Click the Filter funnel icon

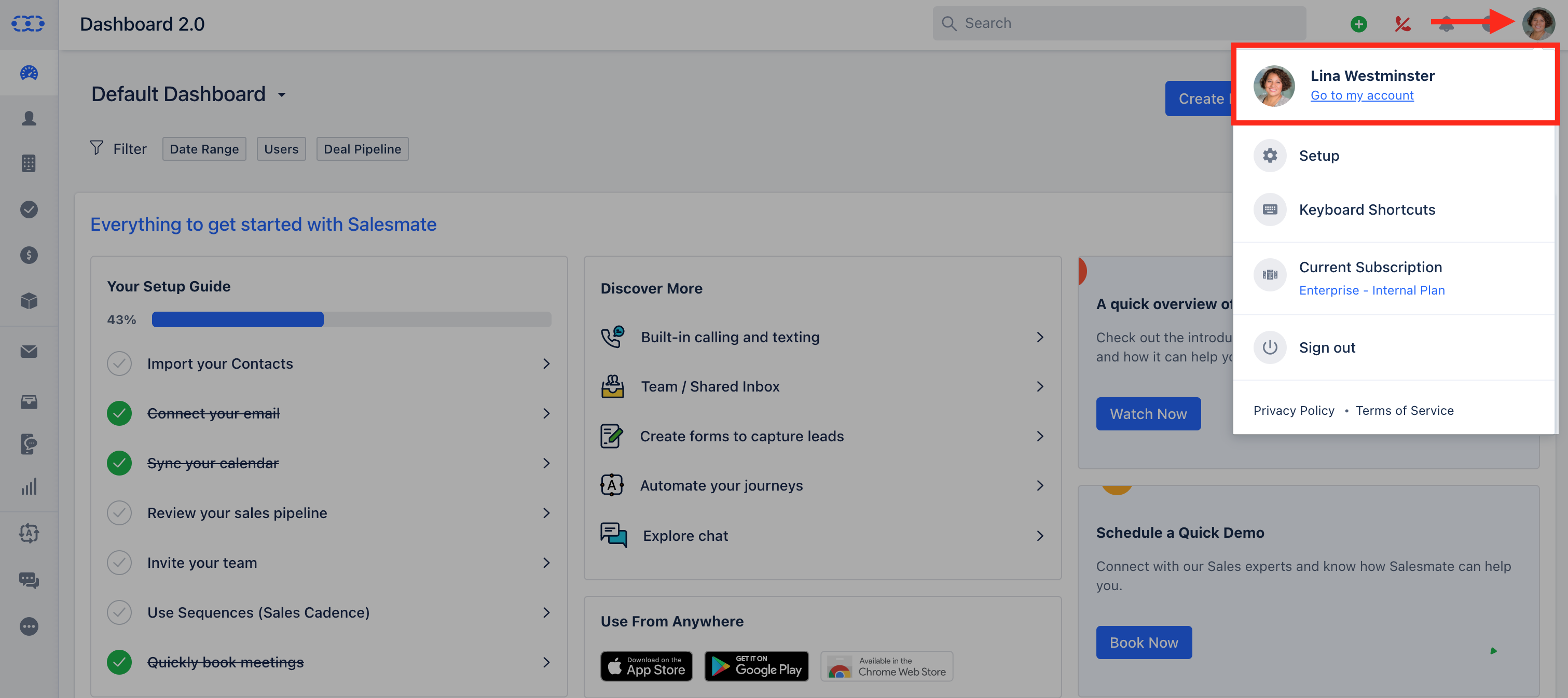coord(97,148)
